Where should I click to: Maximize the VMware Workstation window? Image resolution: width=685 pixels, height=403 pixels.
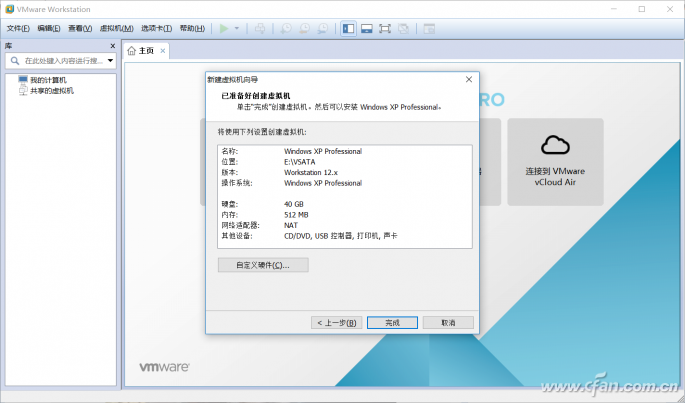coord(642,9)
